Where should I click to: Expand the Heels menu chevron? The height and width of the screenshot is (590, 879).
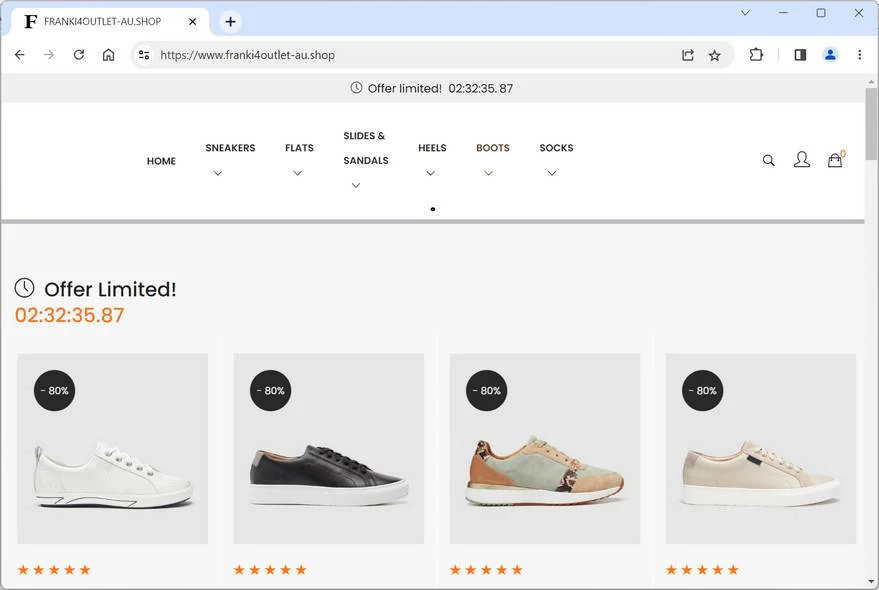[x=431, y=173]
